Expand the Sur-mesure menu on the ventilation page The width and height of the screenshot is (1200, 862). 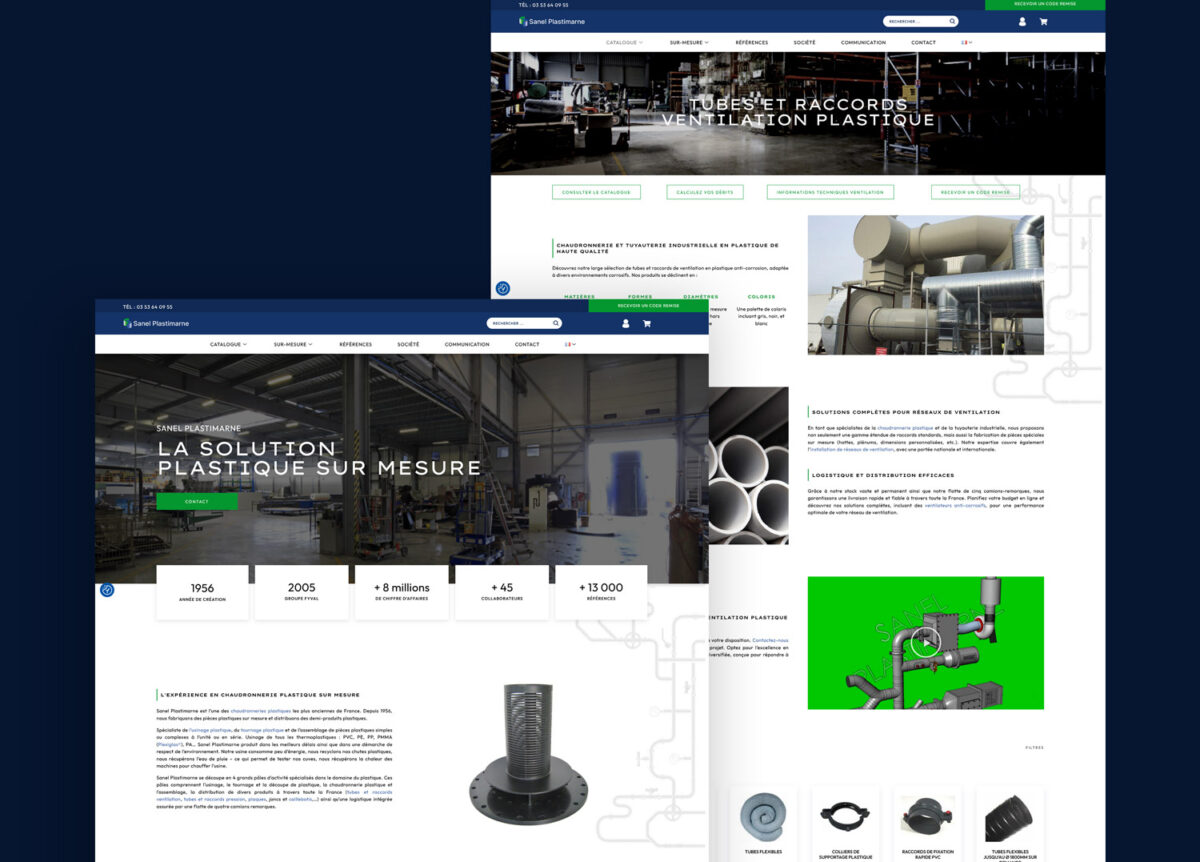tap(689, 42)
